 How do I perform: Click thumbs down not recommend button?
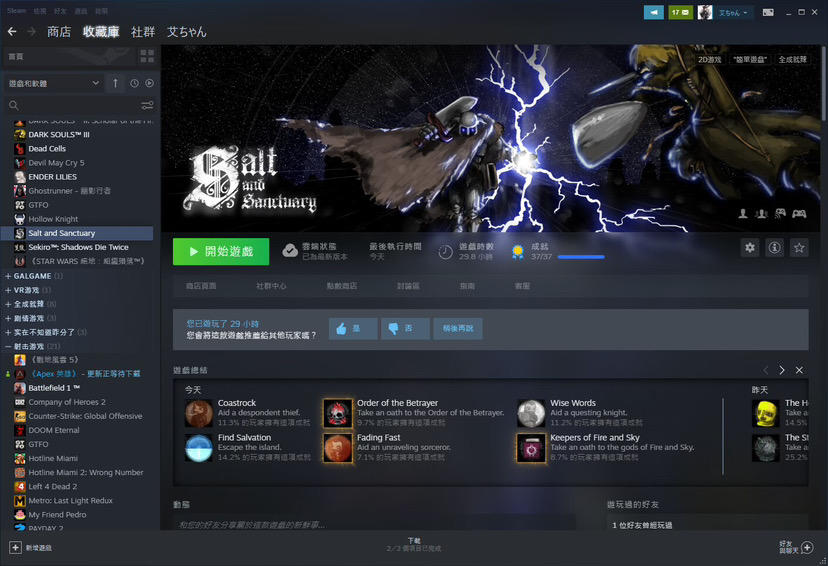click(x=405, y=328)
